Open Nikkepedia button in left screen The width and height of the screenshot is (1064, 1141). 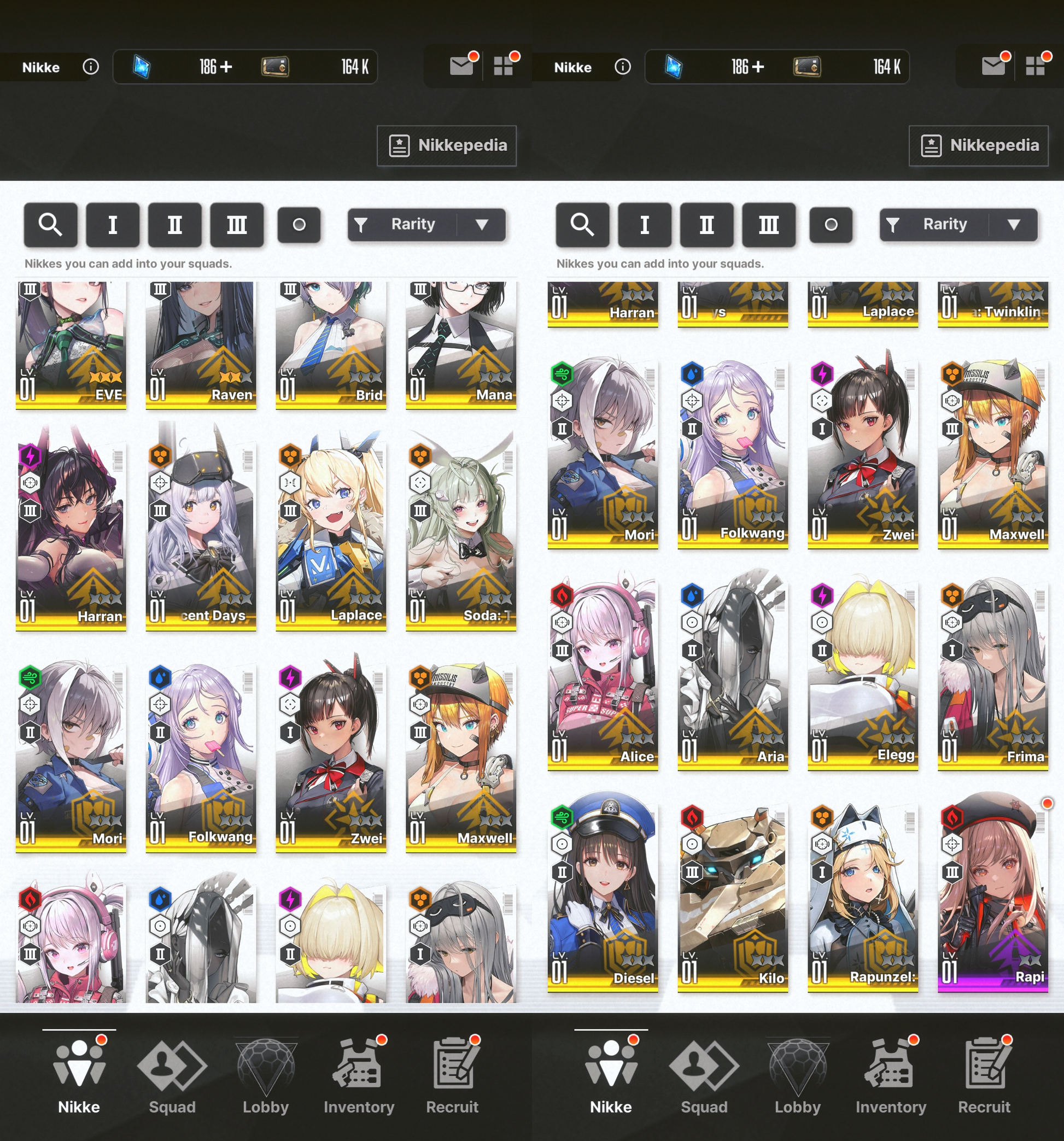[x=447, y=145]
